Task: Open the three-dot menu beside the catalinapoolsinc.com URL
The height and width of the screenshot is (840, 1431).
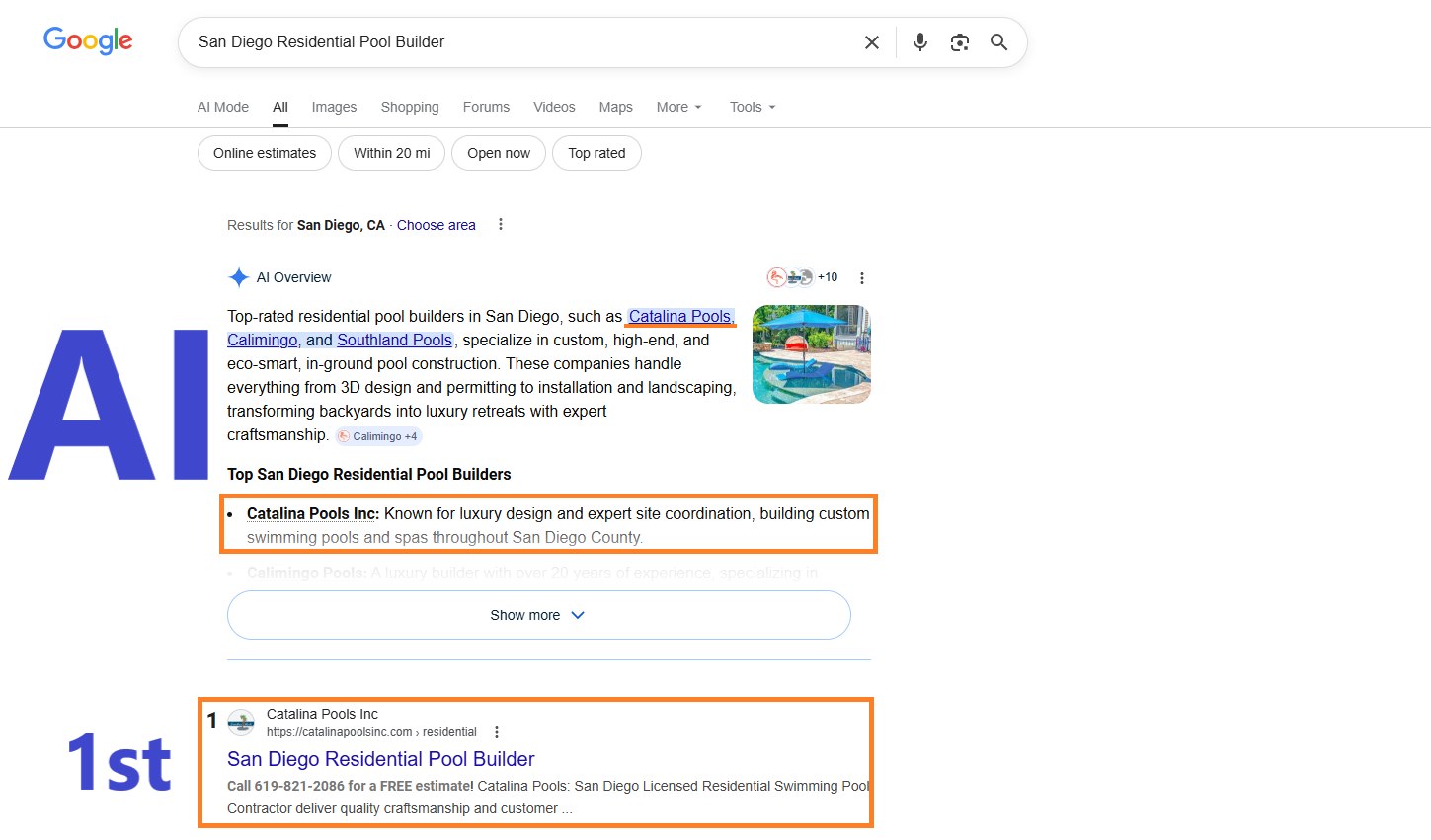Action: [x=497, y=732]
